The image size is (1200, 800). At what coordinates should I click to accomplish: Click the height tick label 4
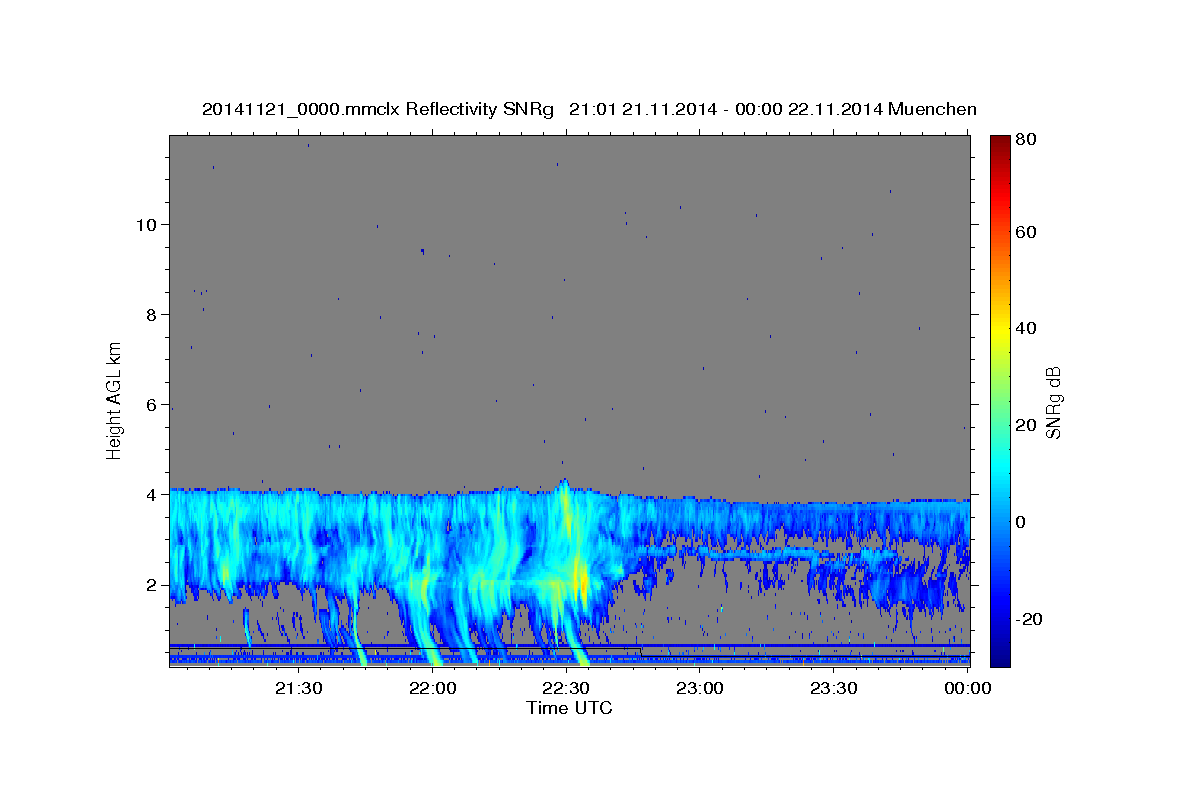click(x=150, y=495)
